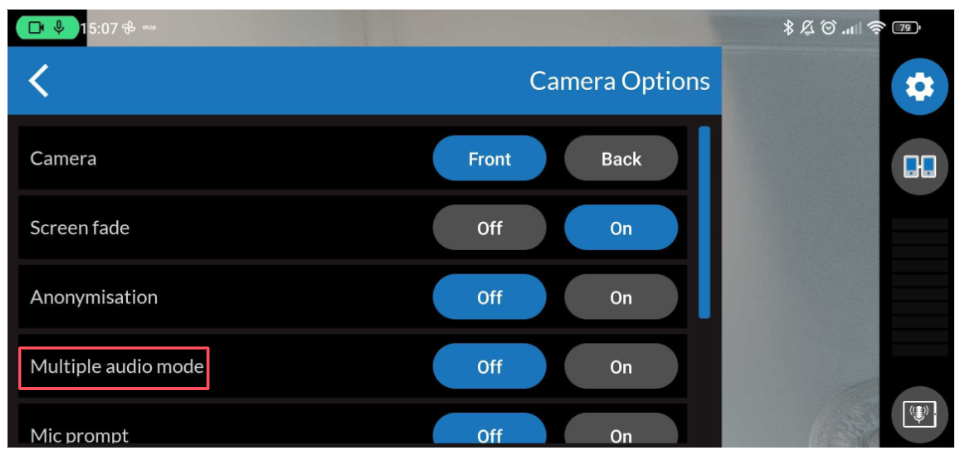Tap the Multiple audio mode label
Viewport: 961px width, 454px height.
pos(117,367)
